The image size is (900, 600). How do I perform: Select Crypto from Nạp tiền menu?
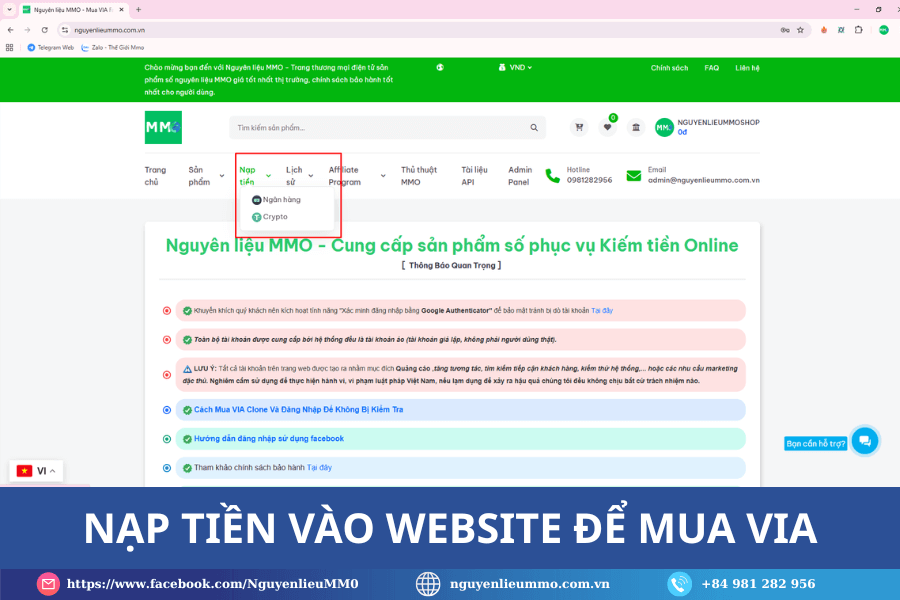pos(274,217)
